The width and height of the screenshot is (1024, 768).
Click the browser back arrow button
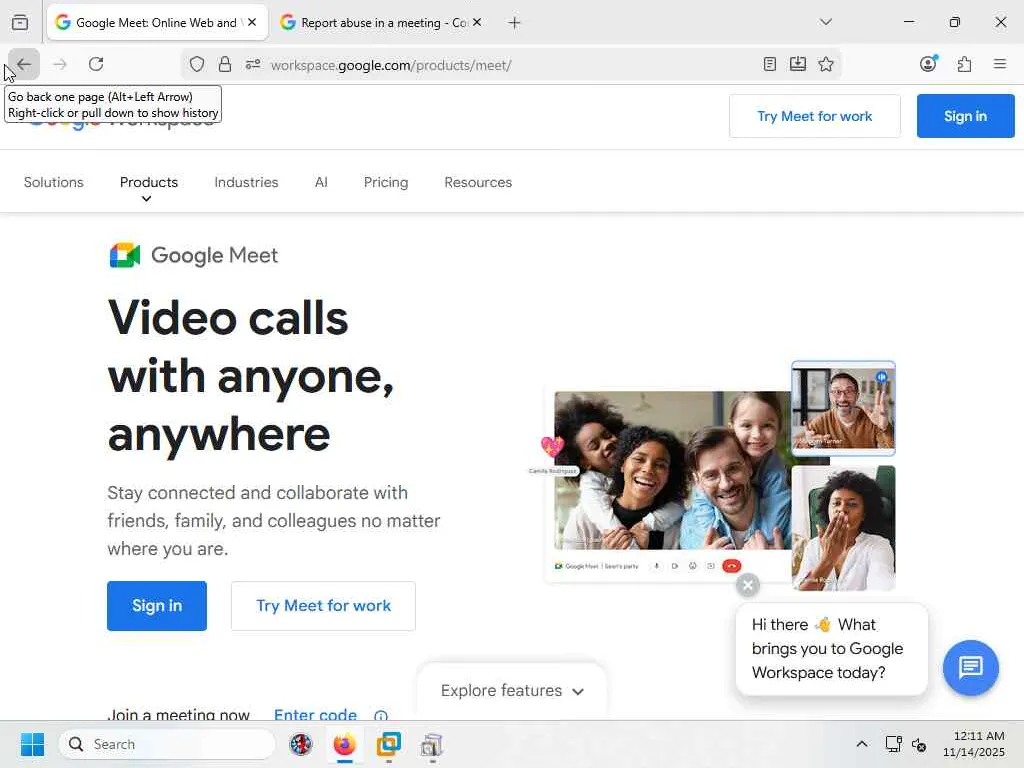click(x=24, y=64)
